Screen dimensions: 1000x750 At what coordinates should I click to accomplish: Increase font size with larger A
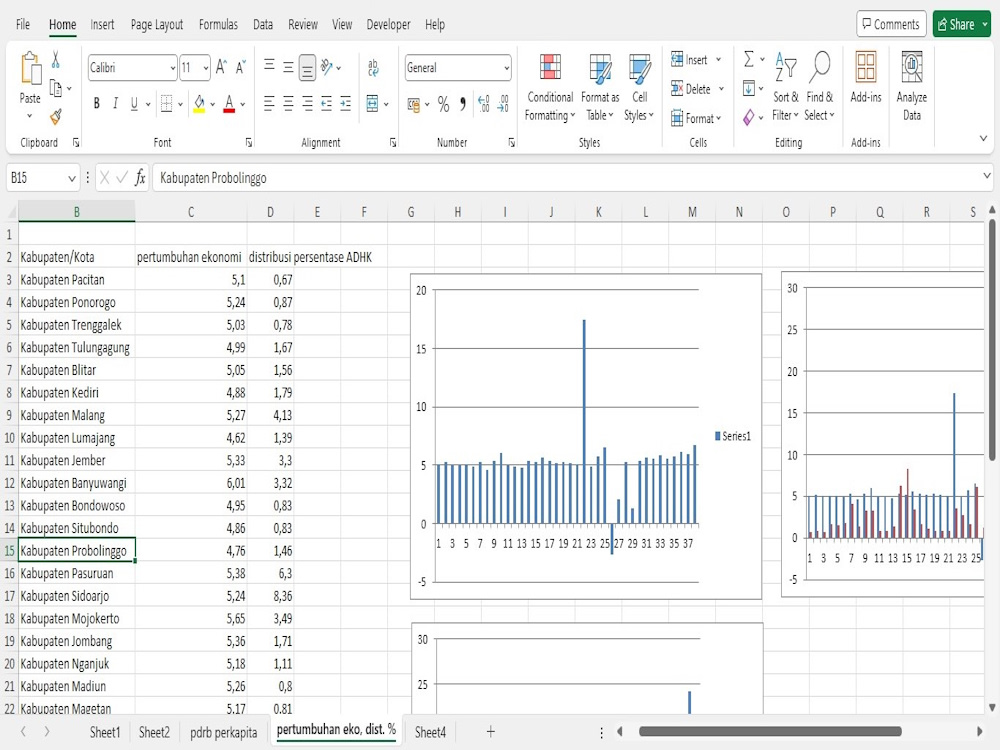[221, 67]
